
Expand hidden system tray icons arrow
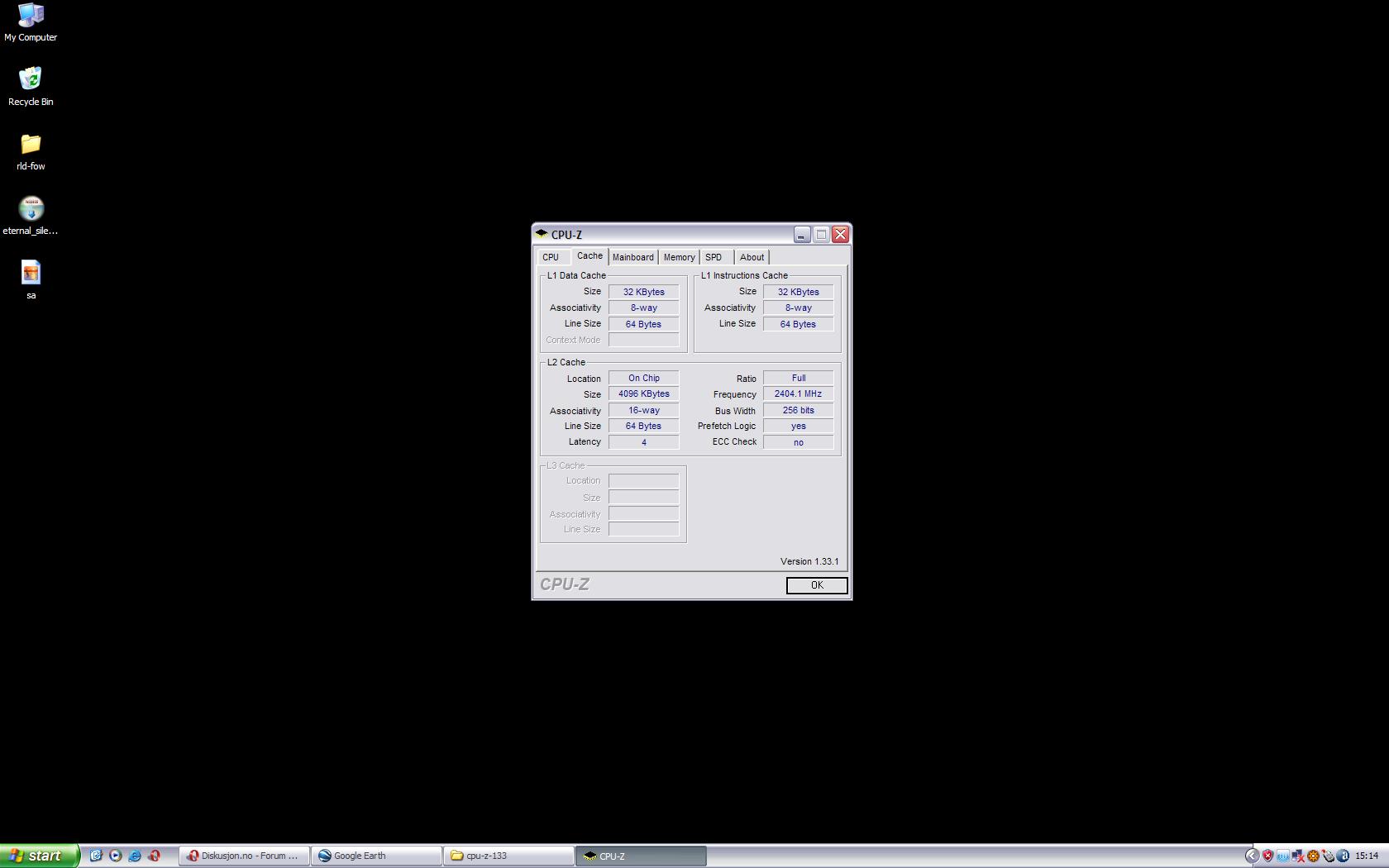point(1252,856)
